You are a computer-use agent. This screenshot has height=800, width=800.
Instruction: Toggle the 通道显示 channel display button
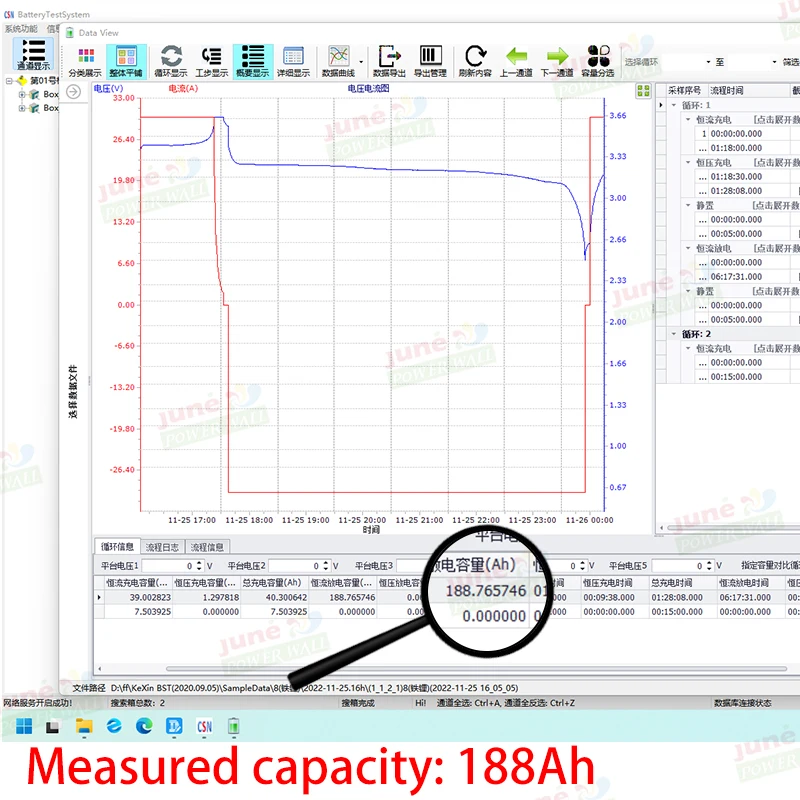pyautogui.click(x=32, y=54)
